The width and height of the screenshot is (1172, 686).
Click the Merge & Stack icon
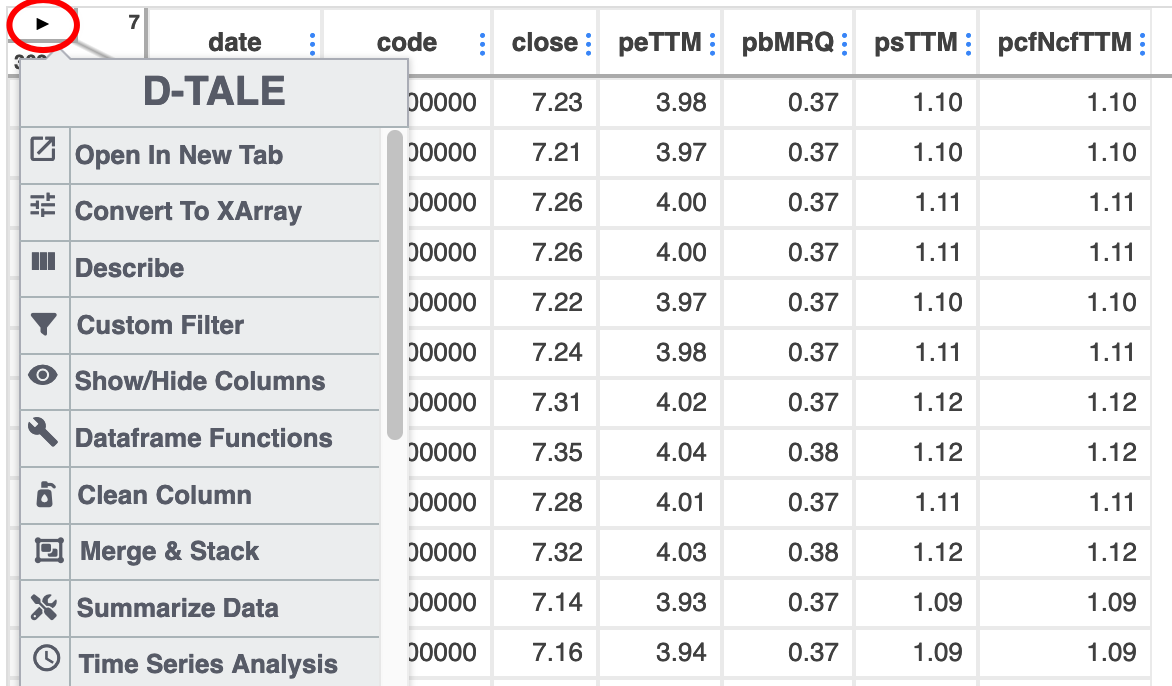pos(48,550)
